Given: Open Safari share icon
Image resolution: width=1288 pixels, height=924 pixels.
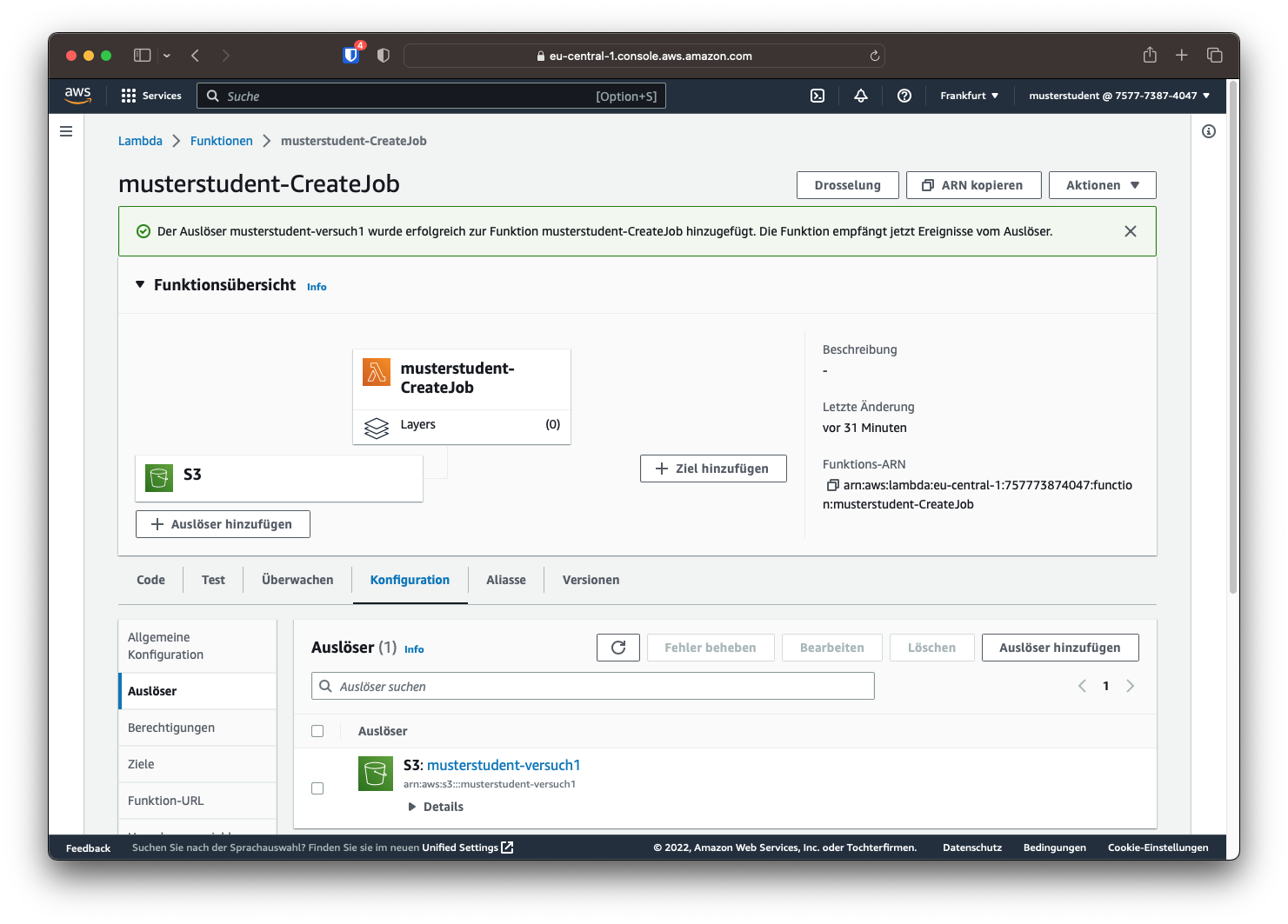Looking at the screenshot, I should pyautogui.click(x=1150, y=55).
